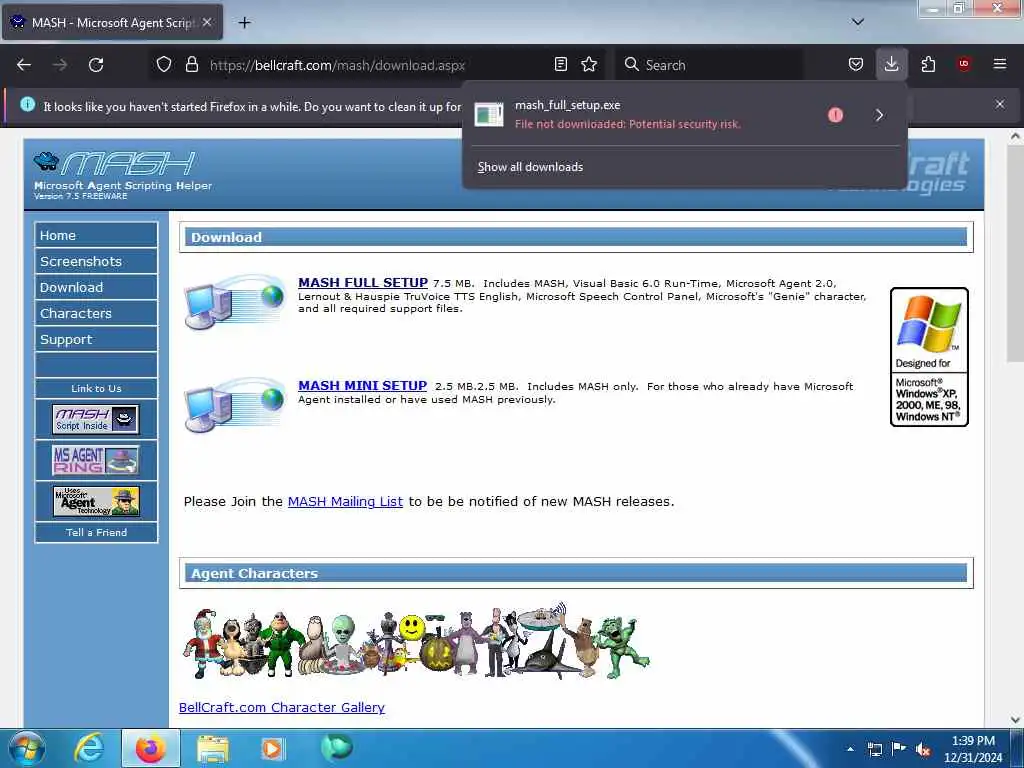Bookmark this page with the star icon

pos(589,64)
